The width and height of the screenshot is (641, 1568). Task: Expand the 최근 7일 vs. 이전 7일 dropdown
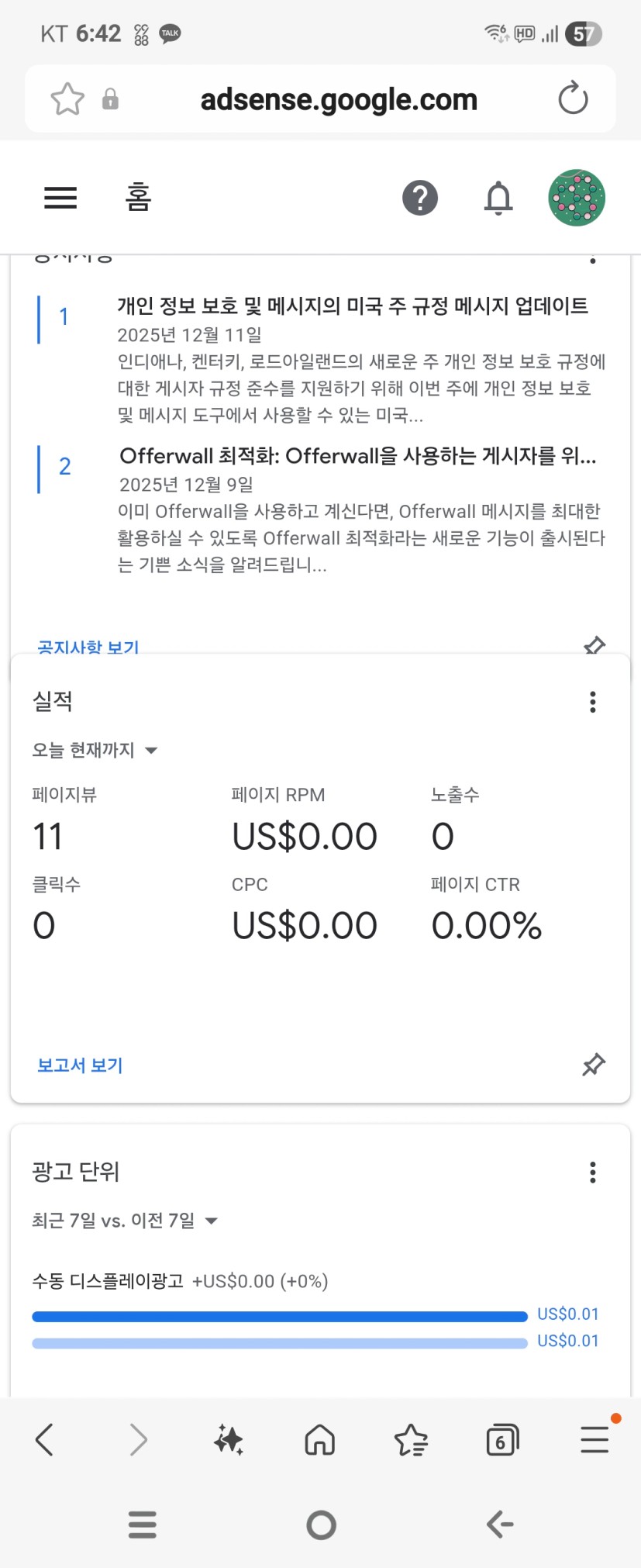(x=124, y=1221)
